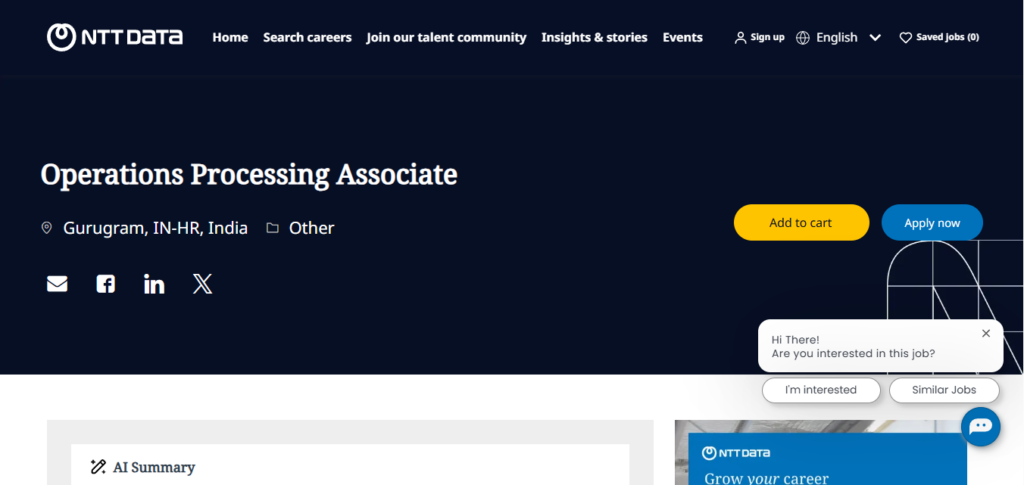Go to Search careers page
The height and width of the screenshot is (485, 1024).
tap(307, 38)
